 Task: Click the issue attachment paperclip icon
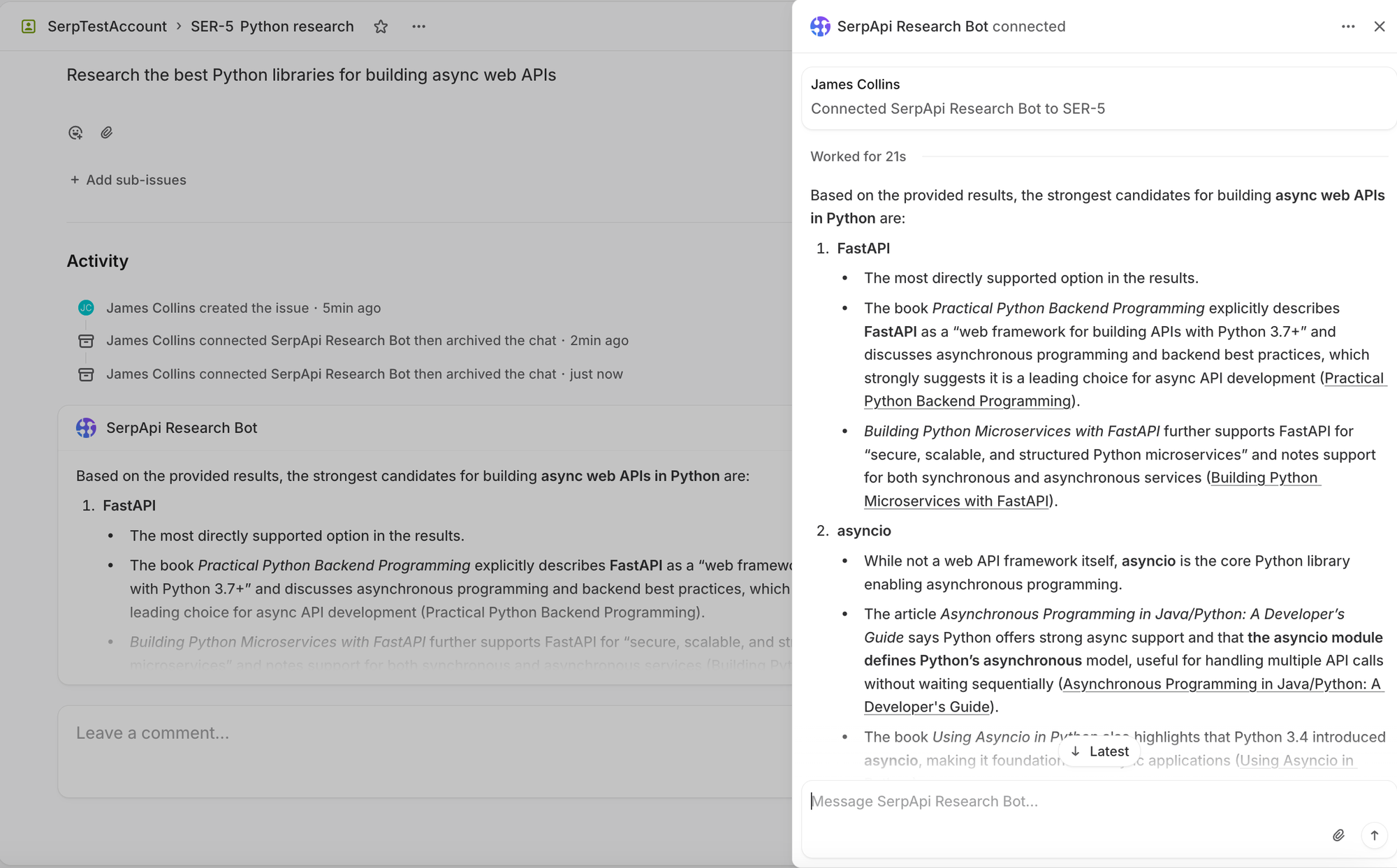106,133
